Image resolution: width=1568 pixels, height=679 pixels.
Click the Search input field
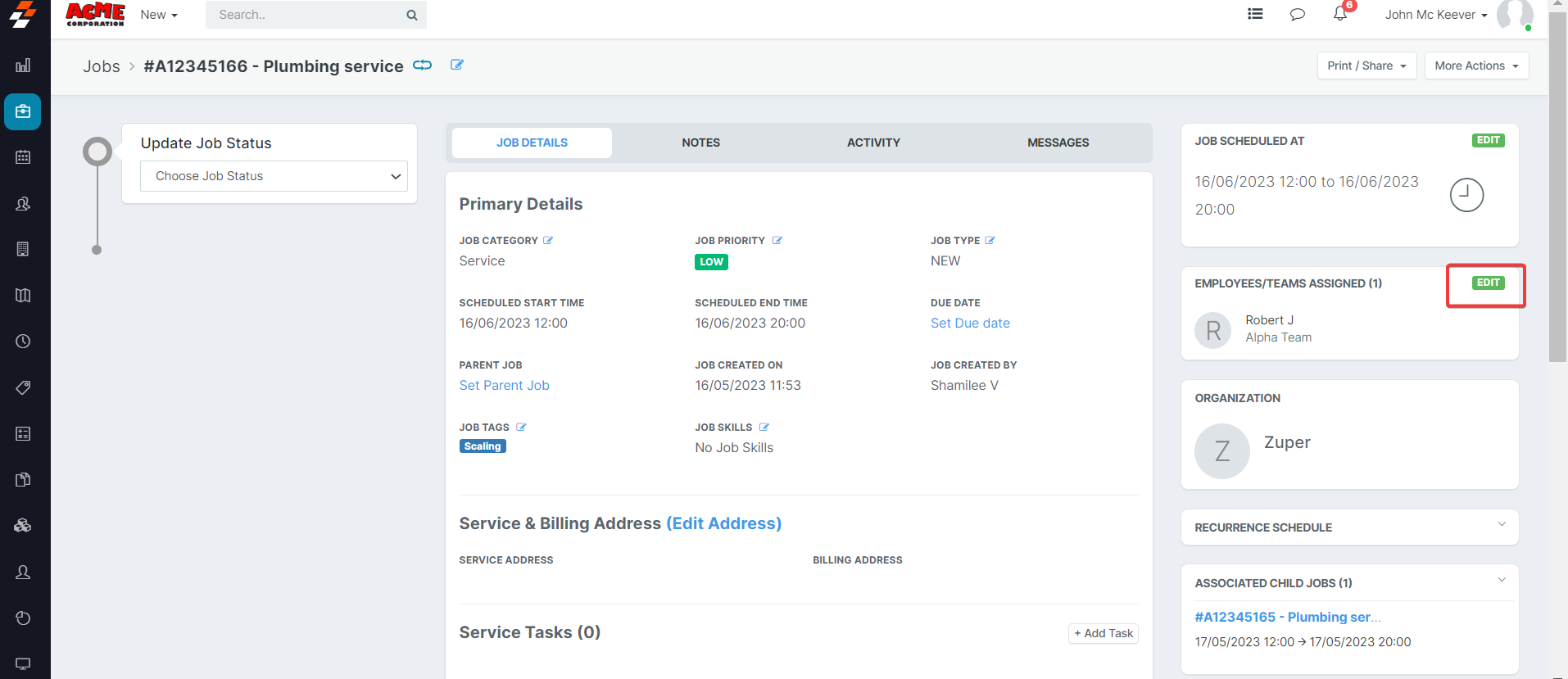(x=307, y=15)
